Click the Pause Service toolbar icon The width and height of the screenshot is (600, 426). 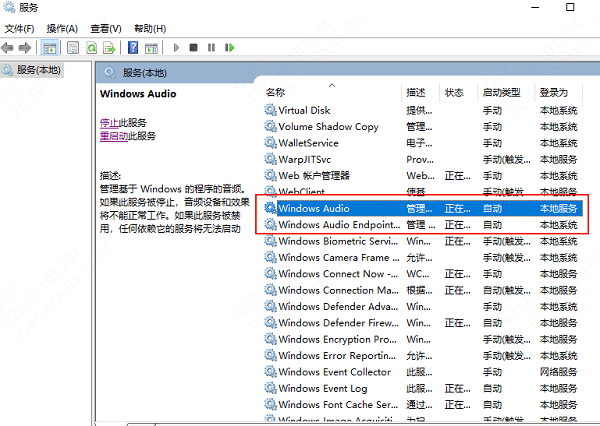click(211, 47)
